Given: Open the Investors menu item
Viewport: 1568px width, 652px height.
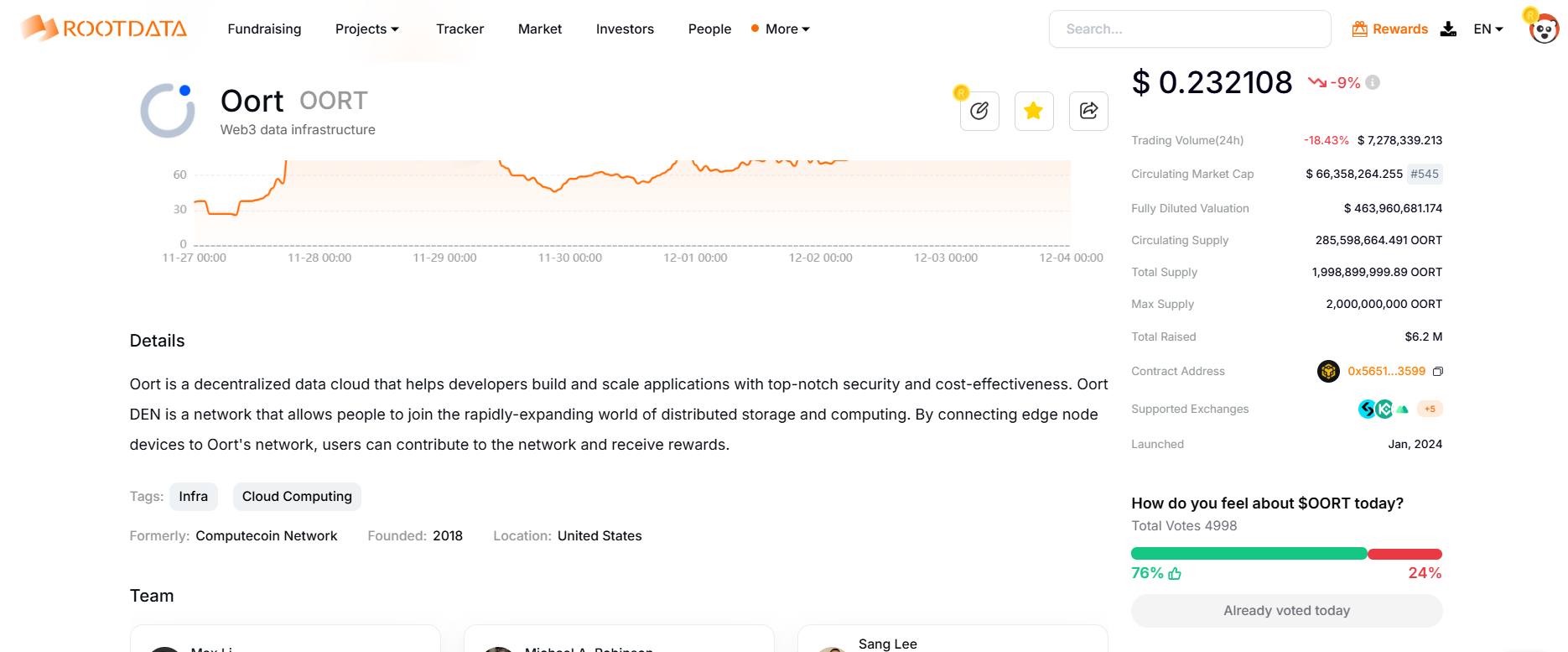Looking at the screenshot, I should pyautogui.click(x=625, y=29).
